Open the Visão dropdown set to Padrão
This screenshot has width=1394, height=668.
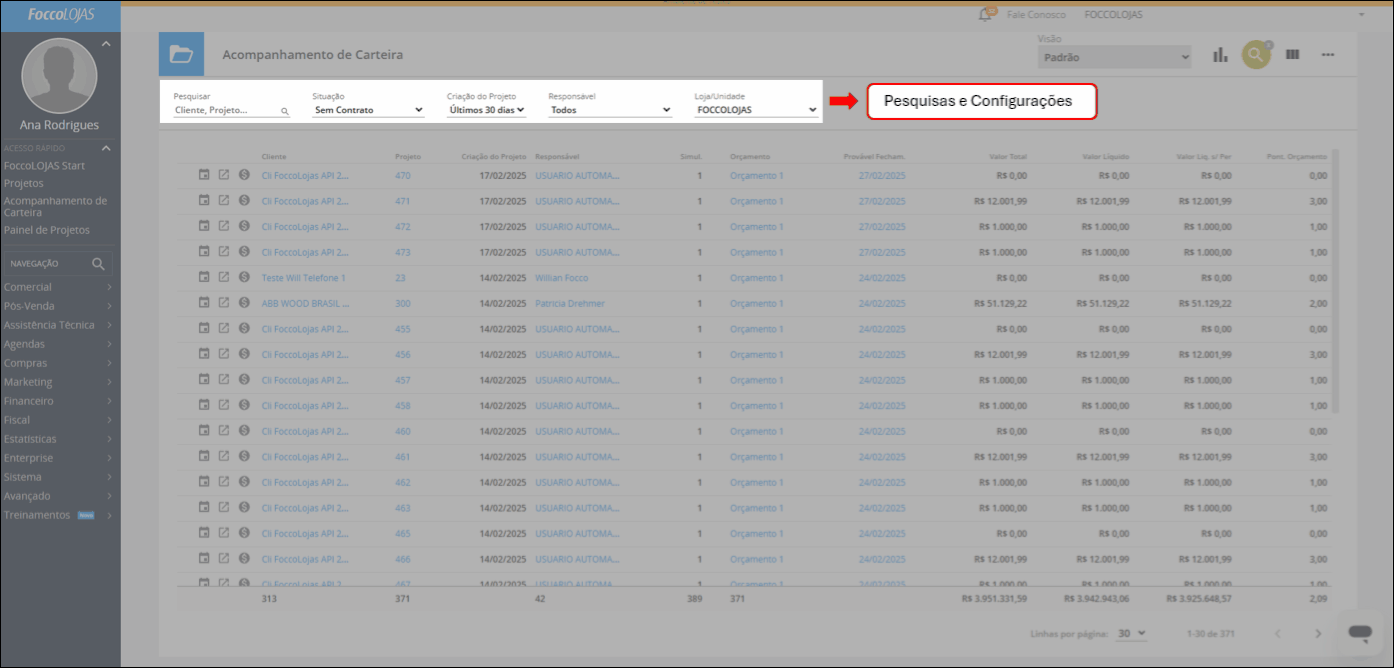coord(1115,57)
